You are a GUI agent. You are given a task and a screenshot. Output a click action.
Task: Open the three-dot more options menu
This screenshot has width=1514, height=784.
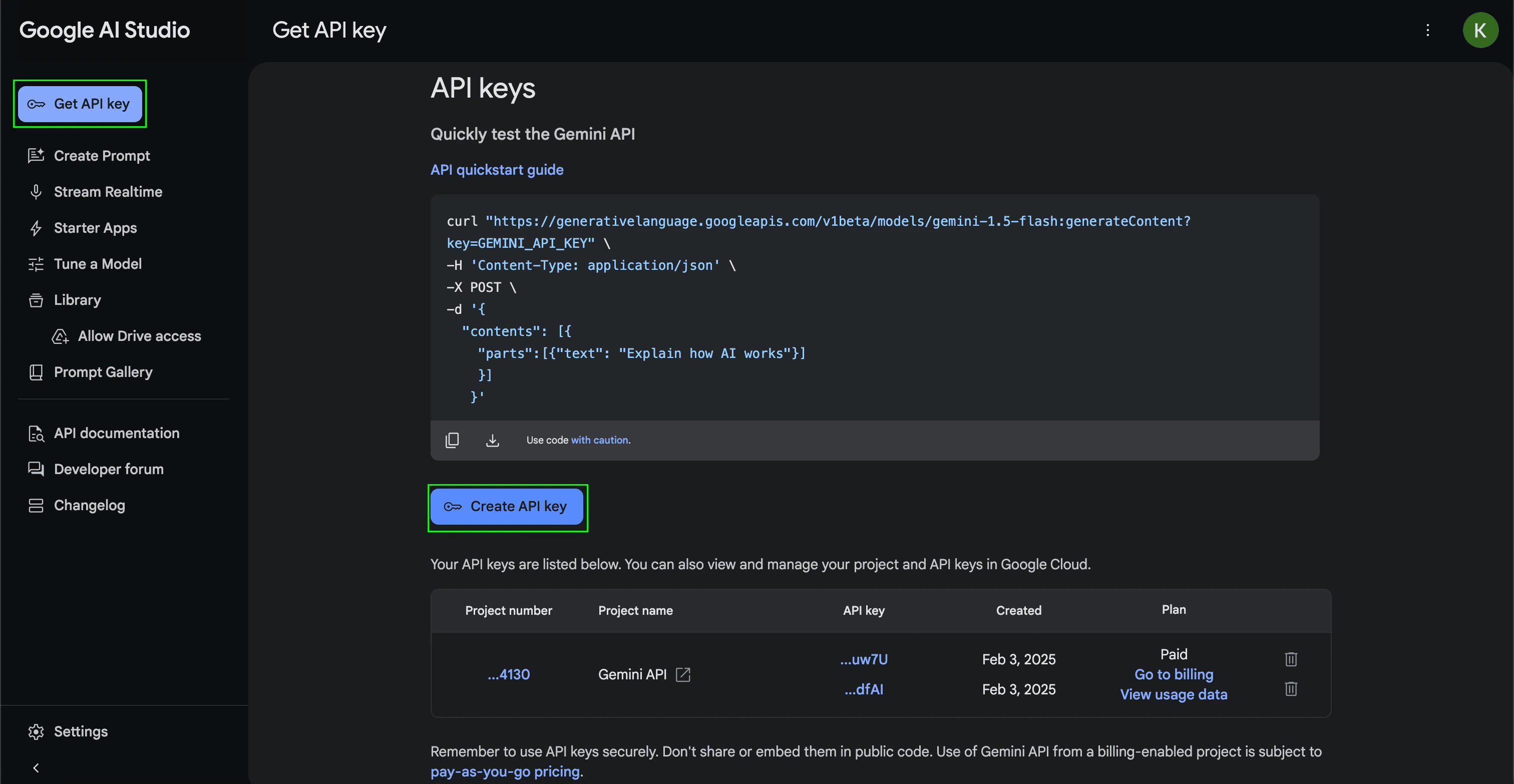1427,30
